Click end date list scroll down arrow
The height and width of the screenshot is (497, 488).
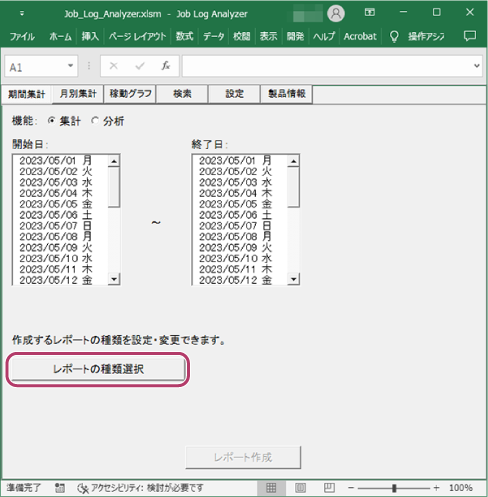pyautogui.click(x=293, y=279)
